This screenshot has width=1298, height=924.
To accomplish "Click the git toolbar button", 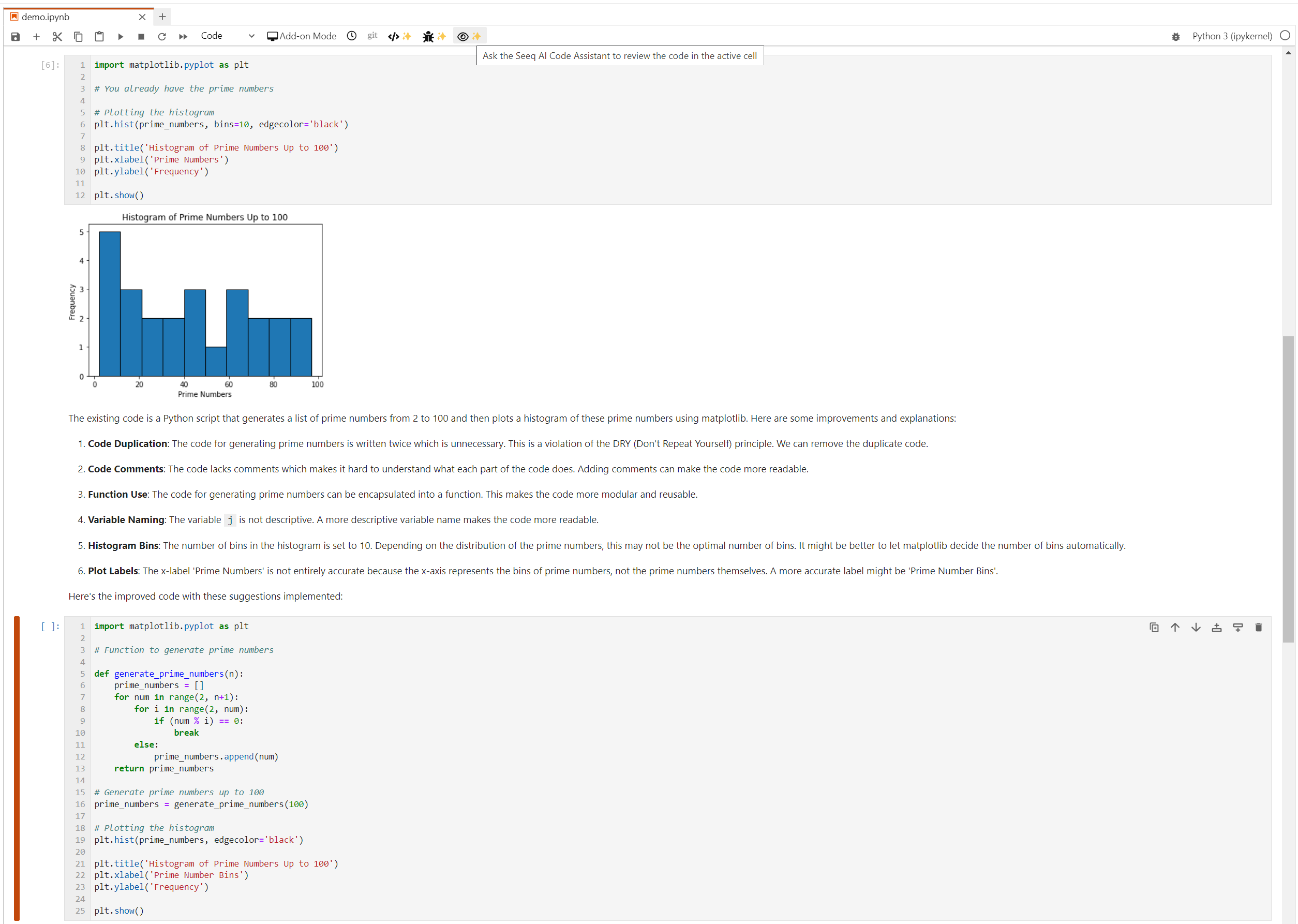I will [x=372, y=36].
